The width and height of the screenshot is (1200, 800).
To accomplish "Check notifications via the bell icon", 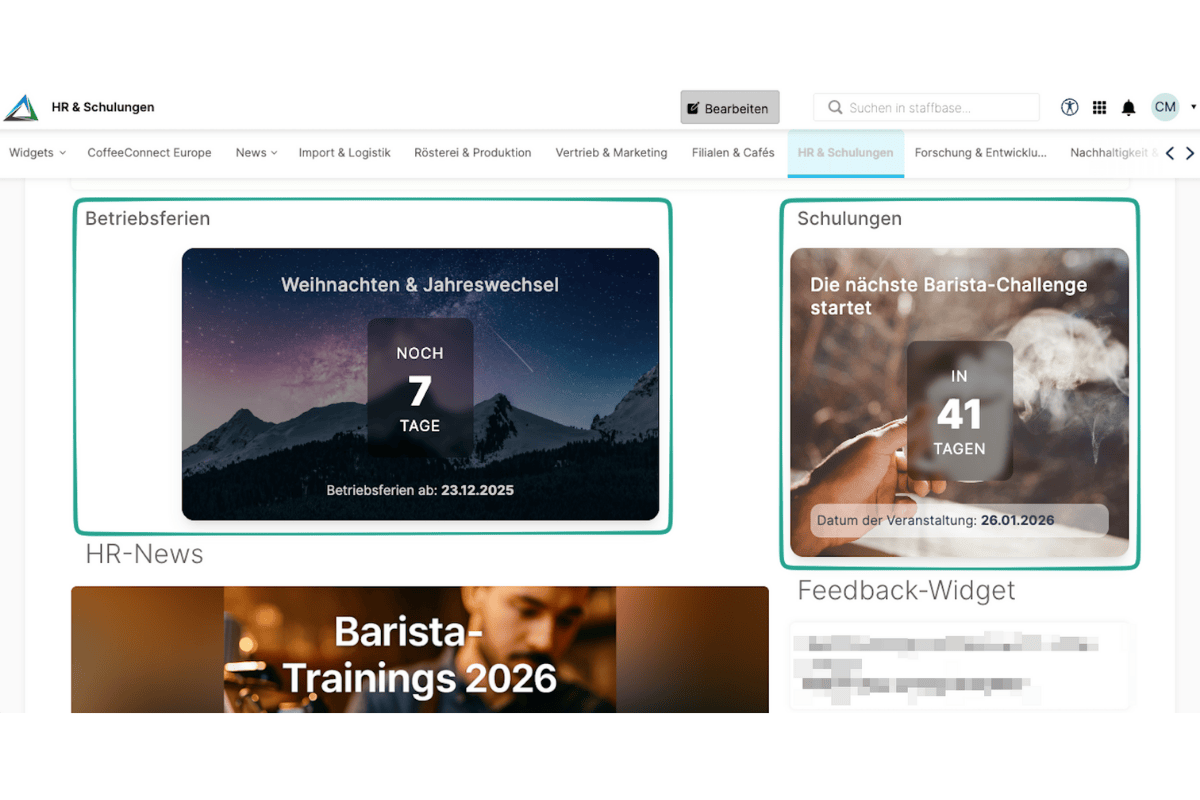I will (1129, 107).
